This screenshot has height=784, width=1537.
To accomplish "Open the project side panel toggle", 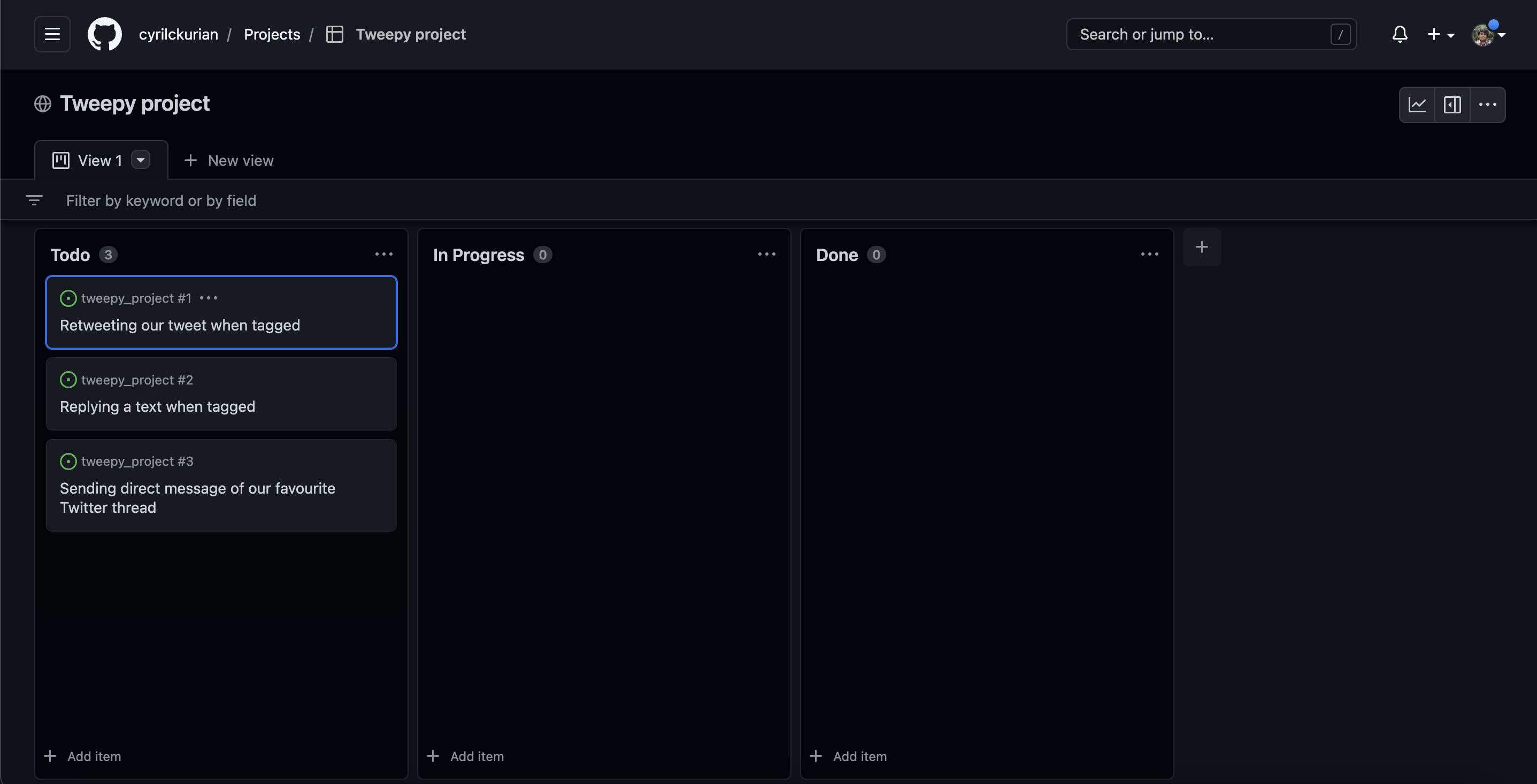I will point(1453,104).
